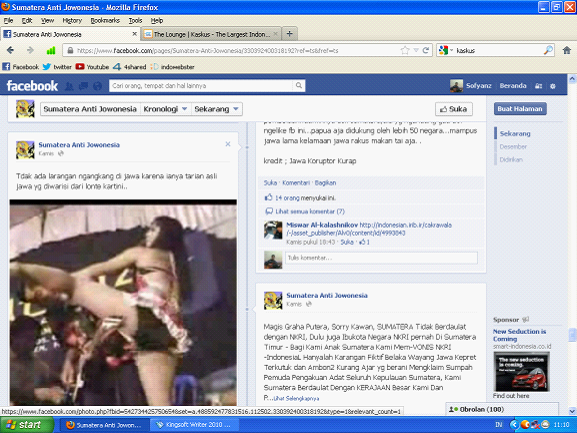Submit Facebook search with magnifier icon
The width and height of the screenshot is (577, 433).
click(x=299, y=86)
